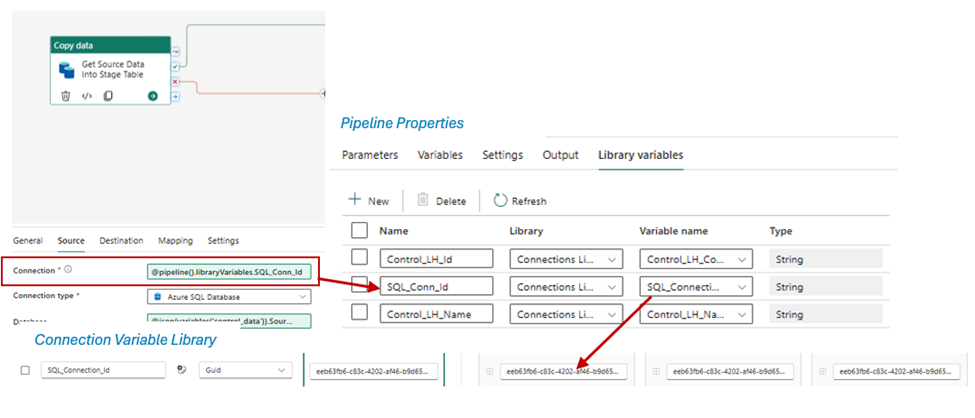
Task: Click the Connection expression field
Action: pos(229,271)
